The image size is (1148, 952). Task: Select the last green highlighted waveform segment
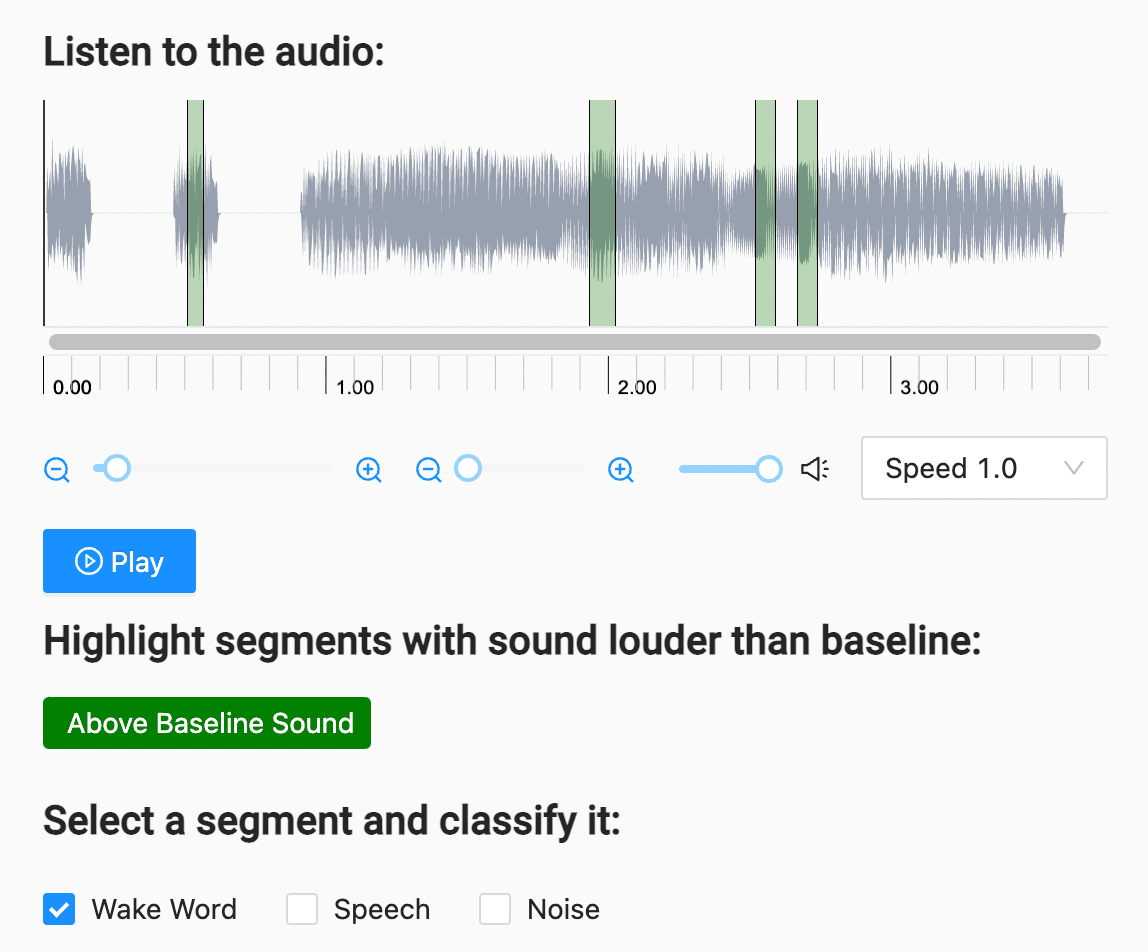coord(807,212)
